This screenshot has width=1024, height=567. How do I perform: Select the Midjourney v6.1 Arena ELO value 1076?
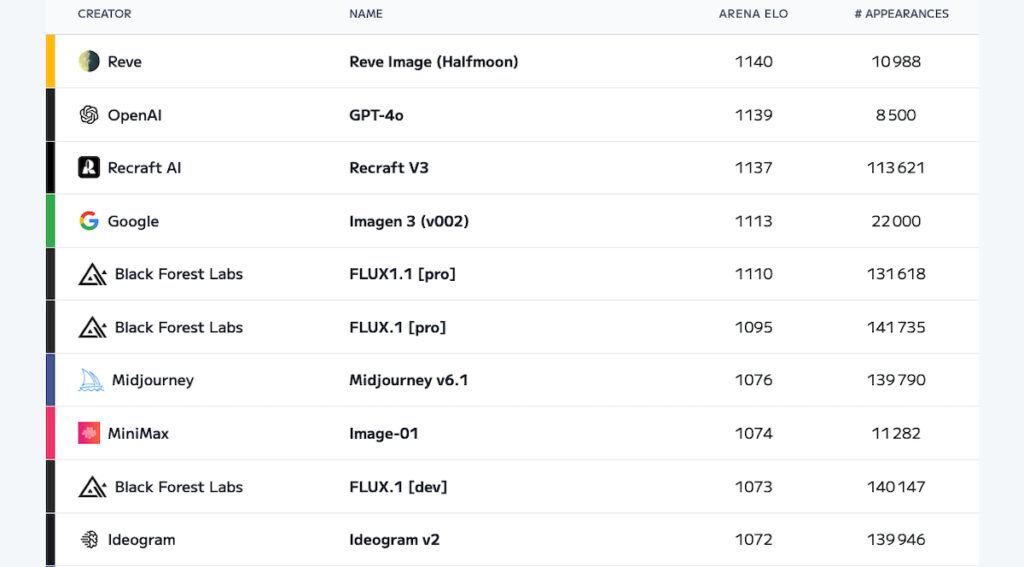coord(754,380)
